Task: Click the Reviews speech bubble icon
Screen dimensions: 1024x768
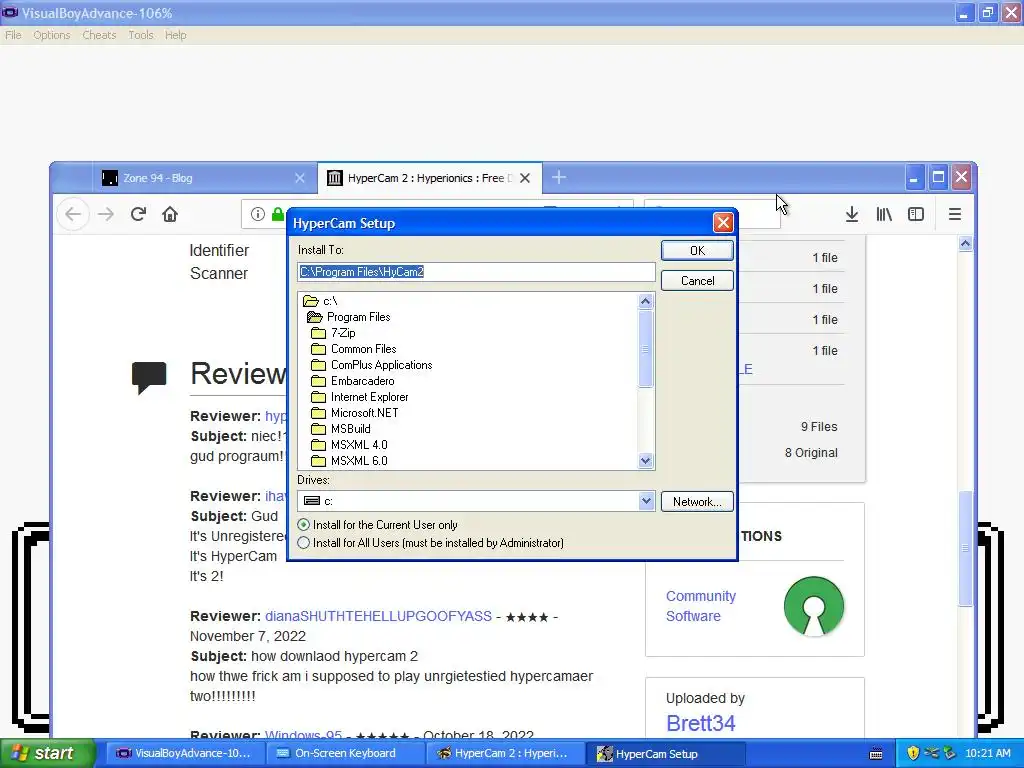Action: point(149,377)
